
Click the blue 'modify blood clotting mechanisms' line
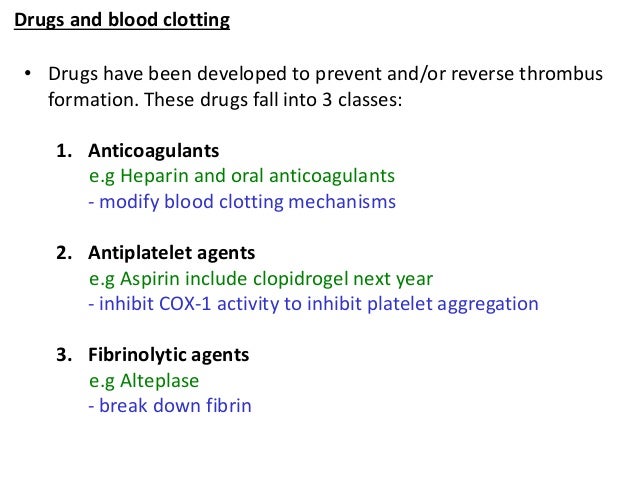[242, 202]
